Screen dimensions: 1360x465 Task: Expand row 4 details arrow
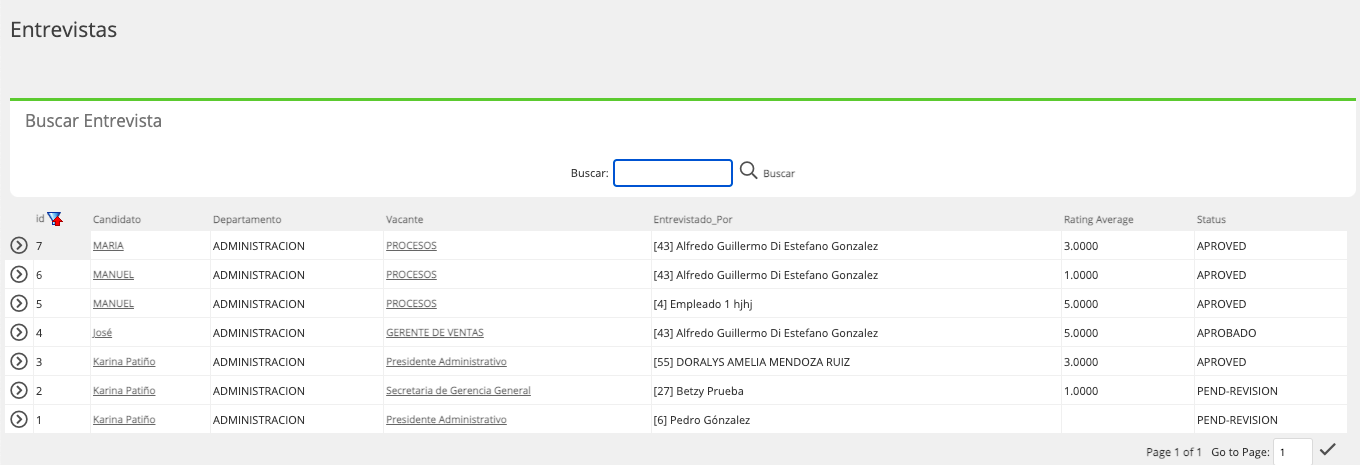[18, 332]
